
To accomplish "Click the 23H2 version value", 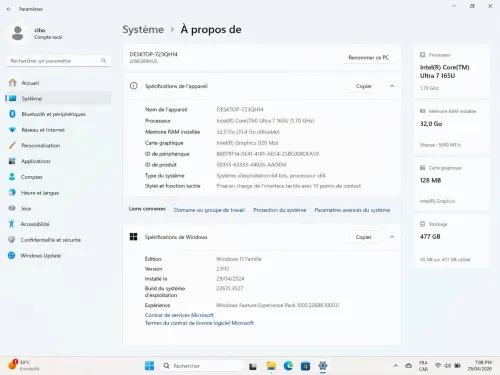I will pos(222,269).
